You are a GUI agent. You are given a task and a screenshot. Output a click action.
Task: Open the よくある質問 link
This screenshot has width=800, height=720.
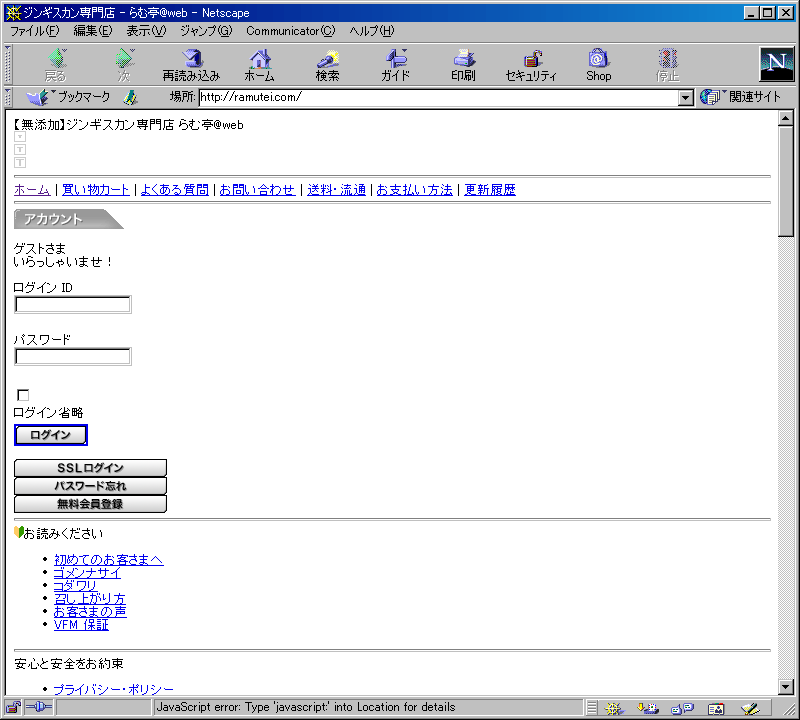coord(174,190)
